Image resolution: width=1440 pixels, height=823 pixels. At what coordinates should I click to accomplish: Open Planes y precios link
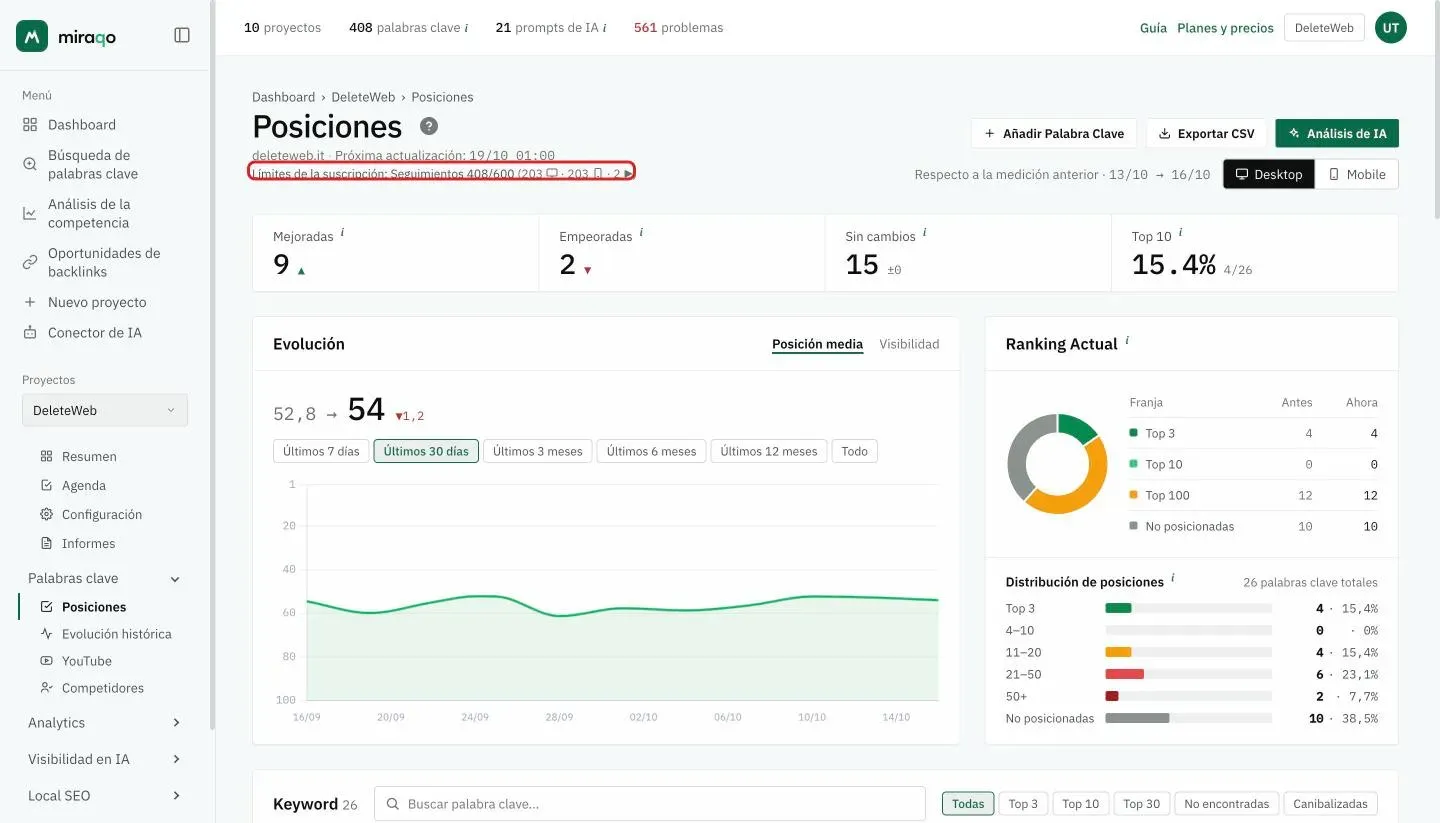1225,28
